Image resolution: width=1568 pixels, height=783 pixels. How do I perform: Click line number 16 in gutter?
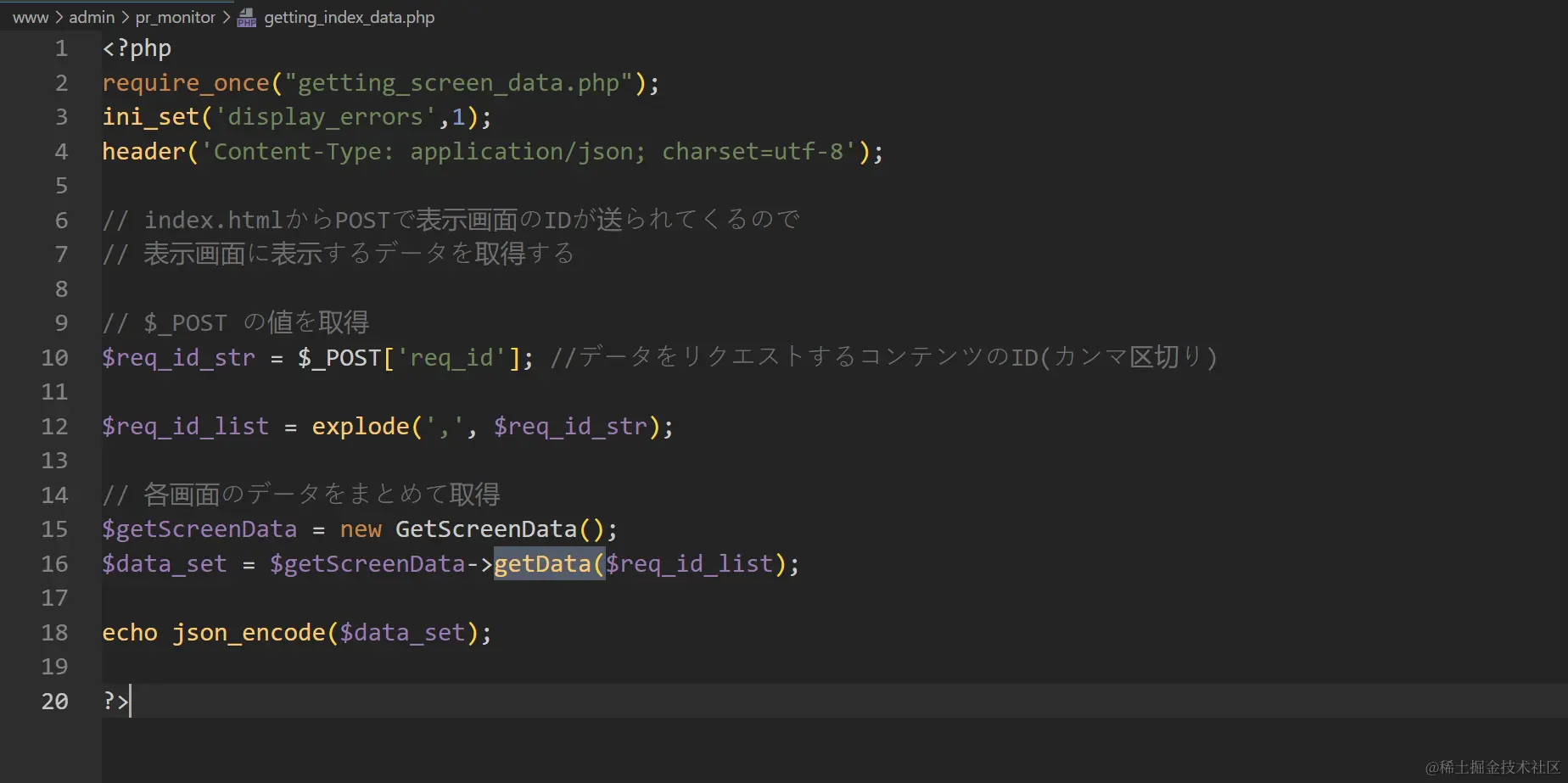pos(54,563)
